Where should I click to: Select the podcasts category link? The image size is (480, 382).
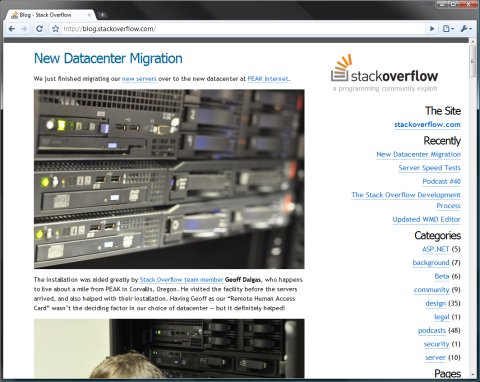coord(432,330)
